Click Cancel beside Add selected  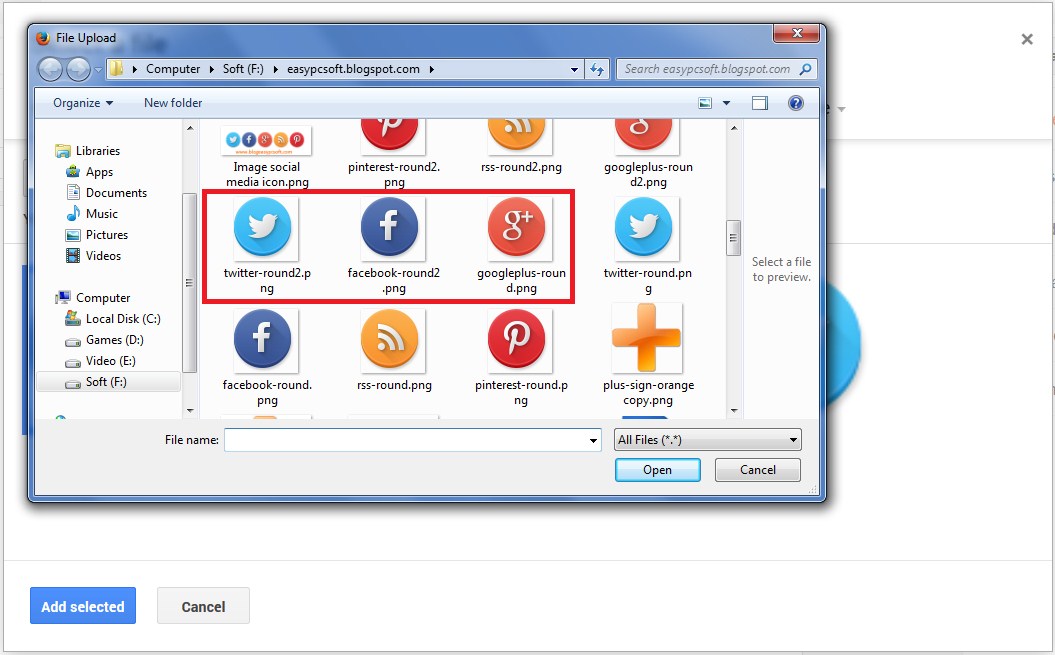tap(203, 605)
